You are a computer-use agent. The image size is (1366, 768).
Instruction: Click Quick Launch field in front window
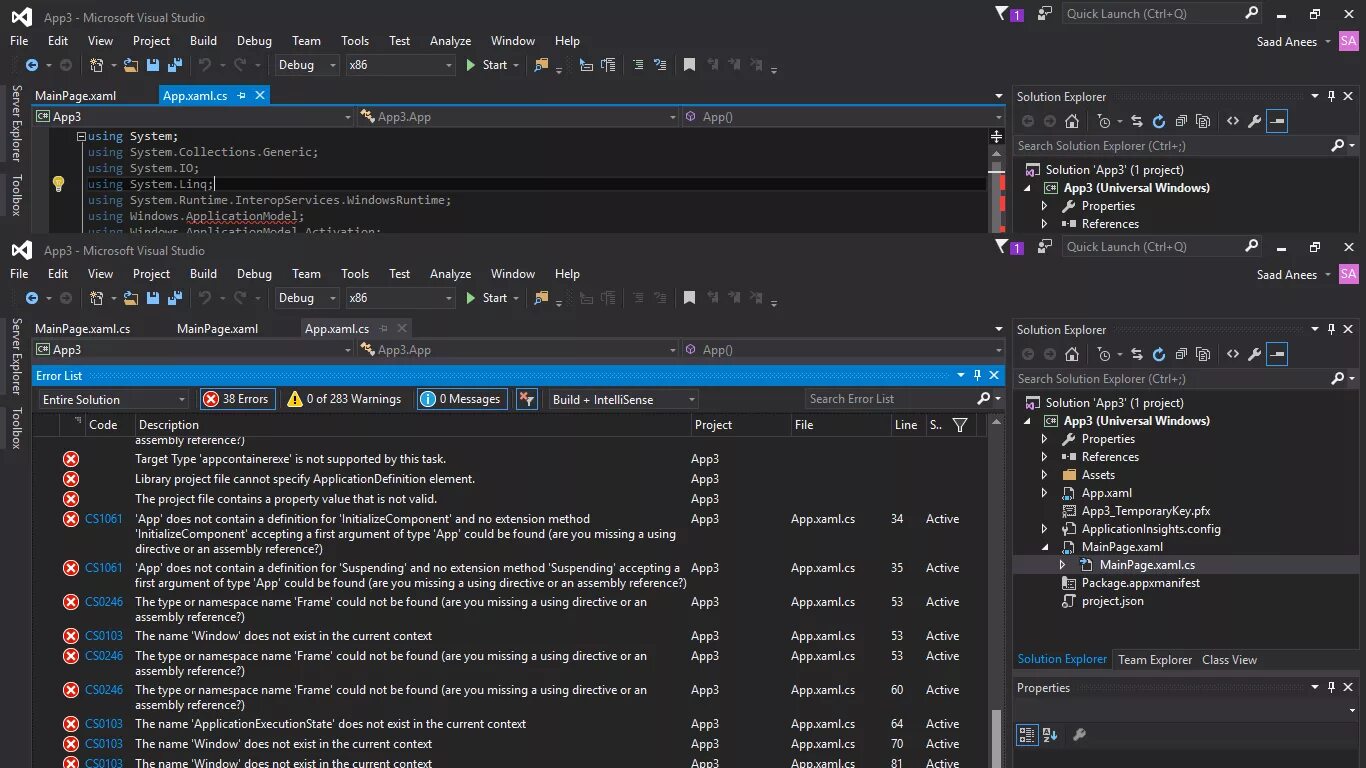click(x=1152, y=247)
